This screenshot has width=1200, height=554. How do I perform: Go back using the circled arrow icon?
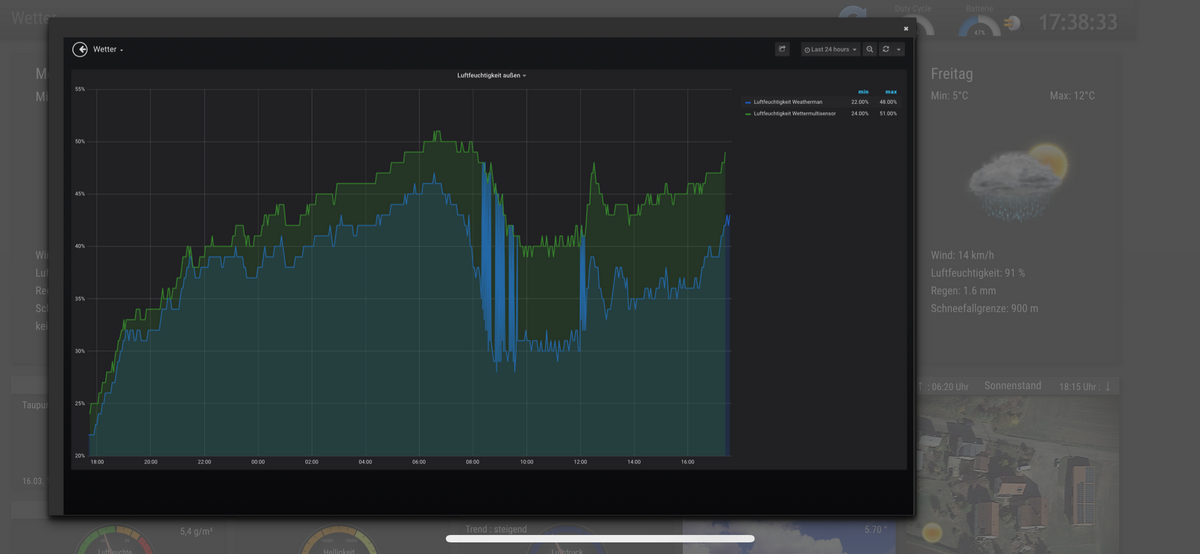click(x=80, y=49)
